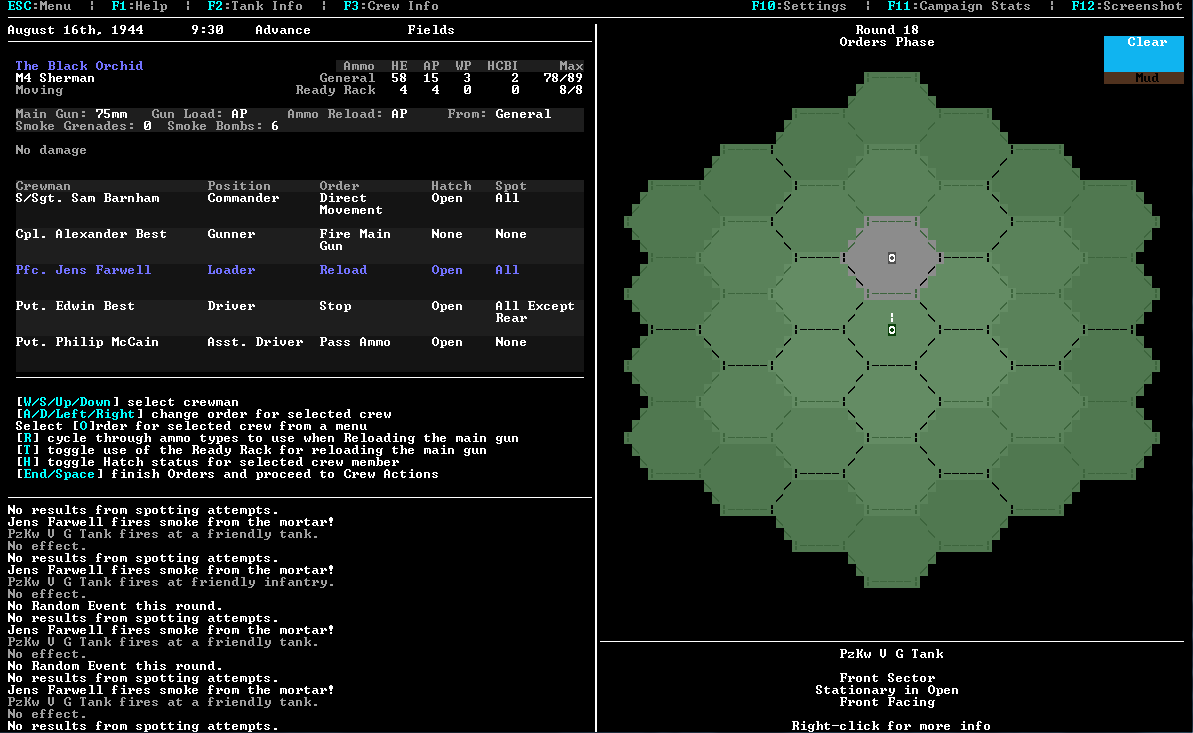Click Gunner hatch value None
The image size is (1193, 733).
pos(447,234)
